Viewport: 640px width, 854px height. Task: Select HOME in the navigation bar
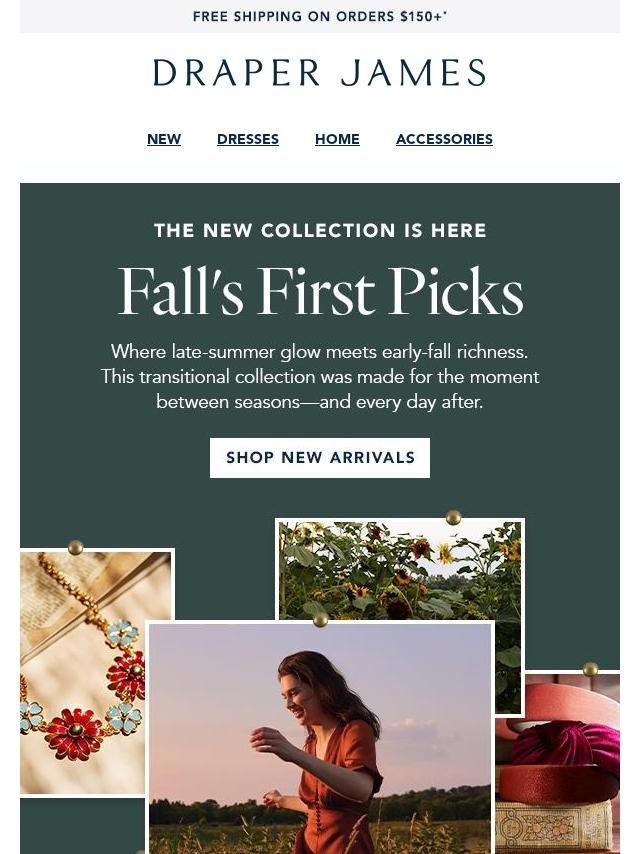pyautogui.click(x=337, y=139)
